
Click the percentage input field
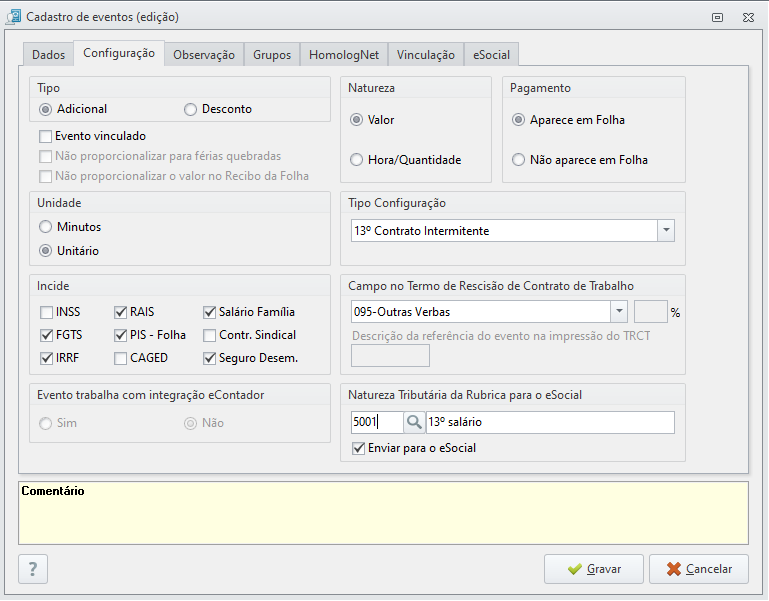click(650, 312)
